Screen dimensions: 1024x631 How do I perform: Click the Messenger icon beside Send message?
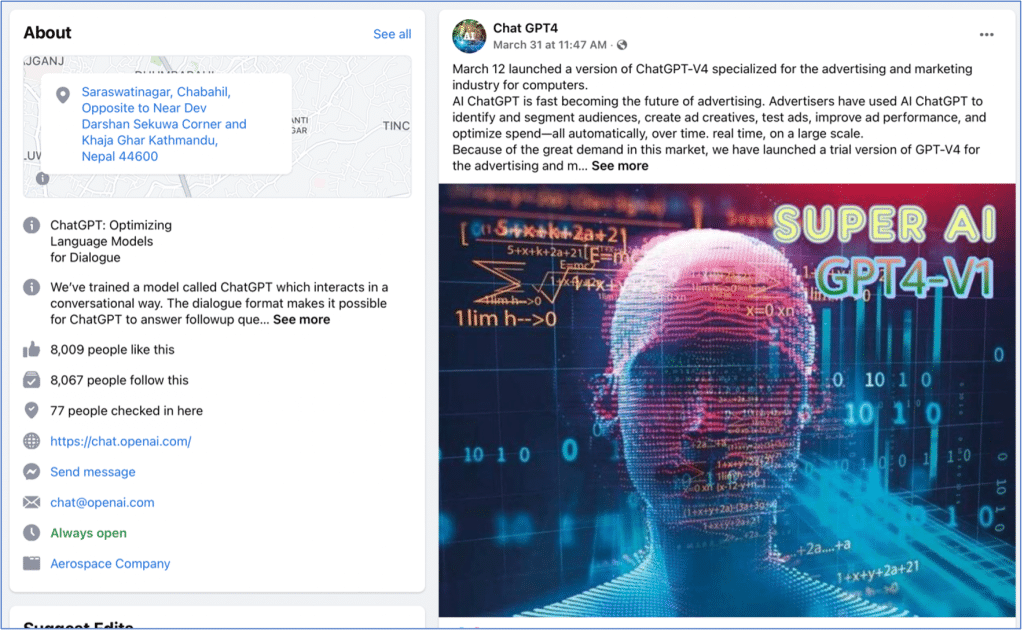click(31, 472)
